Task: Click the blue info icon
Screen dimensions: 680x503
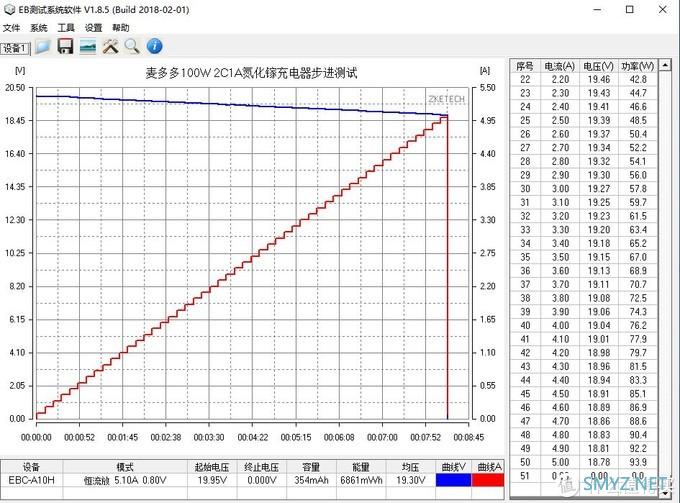Action: 155,46
